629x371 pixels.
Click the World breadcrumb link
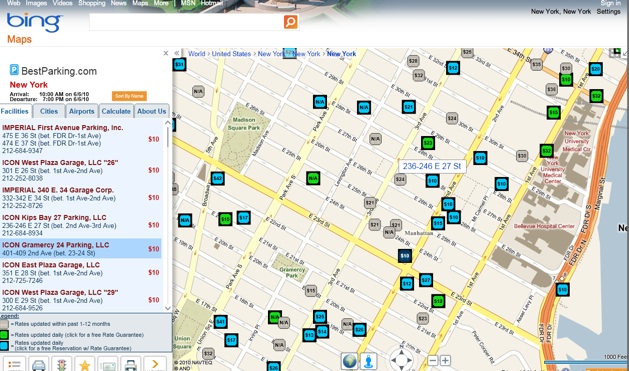[x=197, y=53]
